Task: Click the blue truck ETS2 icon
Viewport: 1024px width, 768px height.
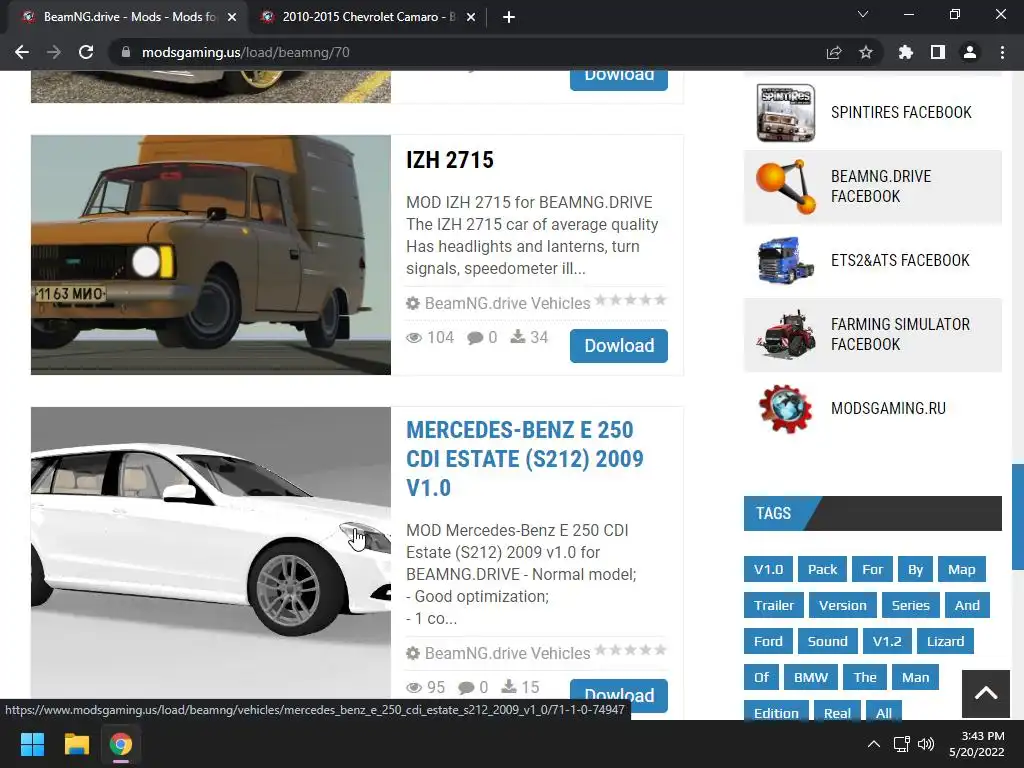Action: coord(786,261)
